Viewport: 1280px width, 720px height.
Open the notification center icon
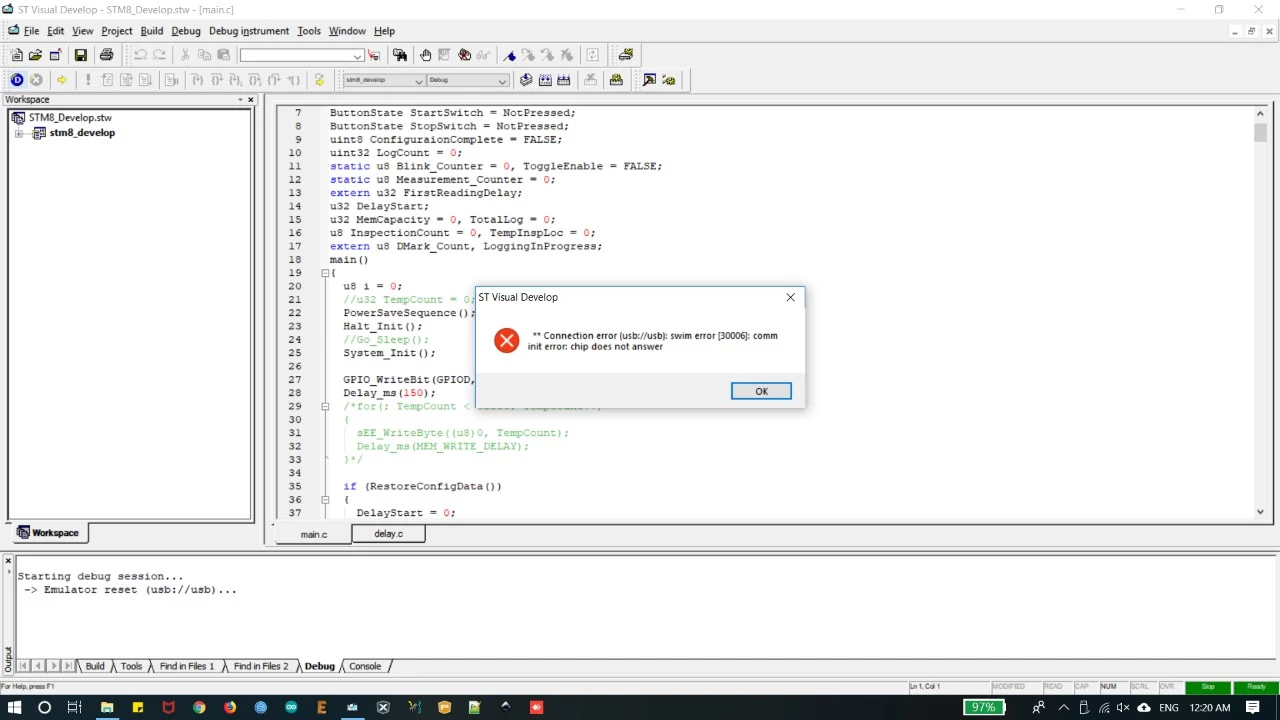[1253, 707]
